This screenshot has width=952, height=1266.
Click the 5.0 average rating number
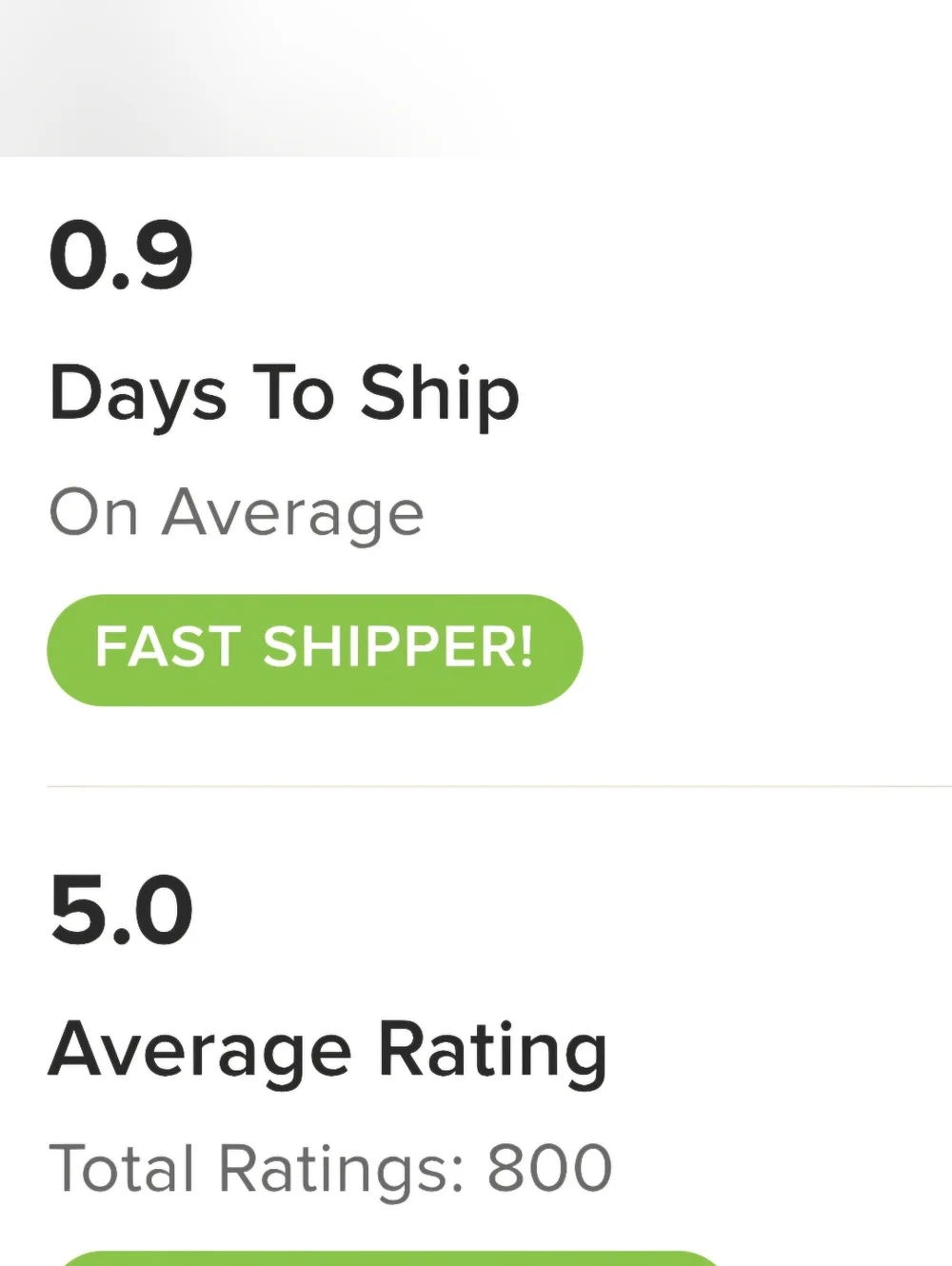click(x=121, y=911)
